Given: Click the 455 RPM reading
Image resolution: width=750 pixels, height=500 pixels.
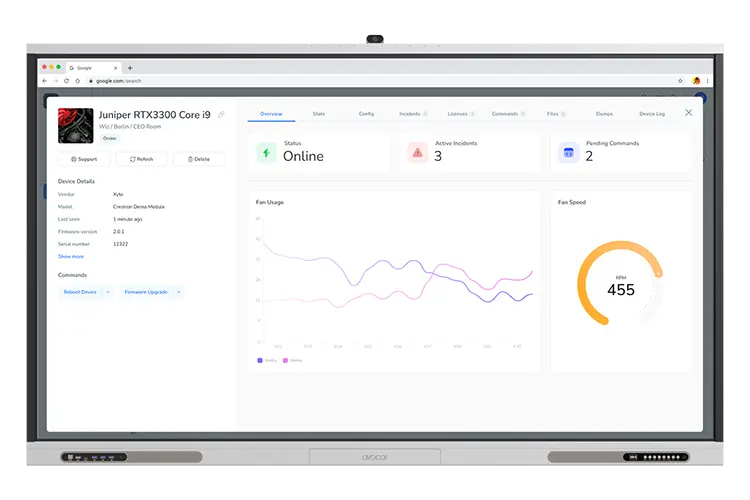Looking at the screenshot, I should click(621, 289).
